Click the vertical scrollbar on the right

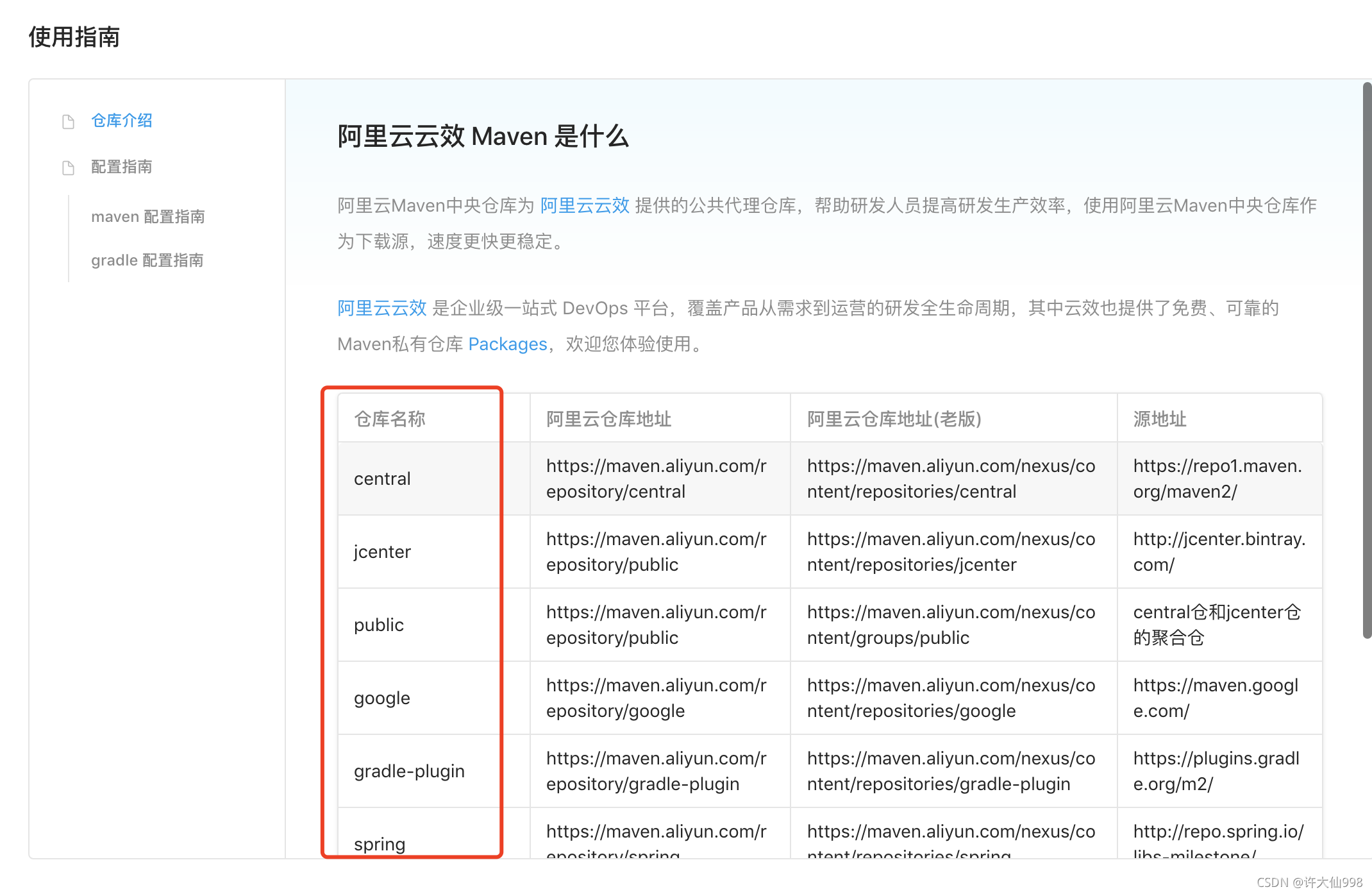tap(1366, 359)
